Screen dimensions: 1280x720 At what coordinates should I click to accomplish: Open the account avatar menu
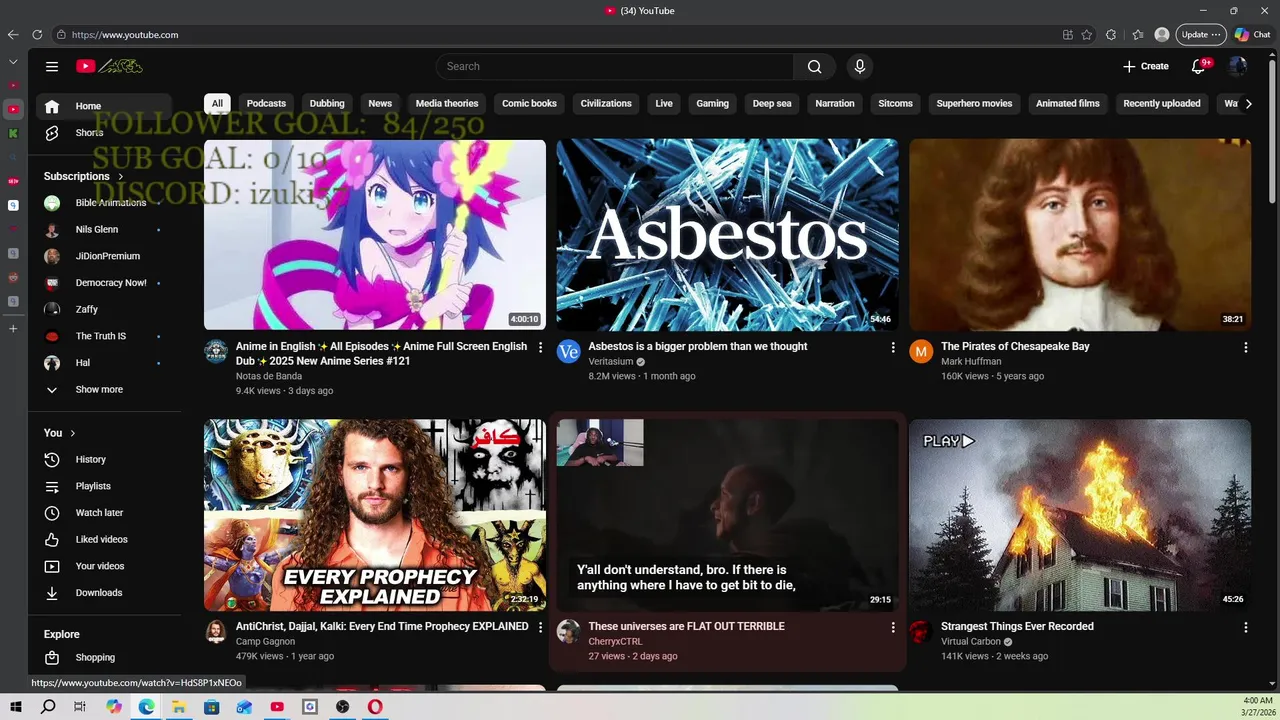tap(1238, 67)
